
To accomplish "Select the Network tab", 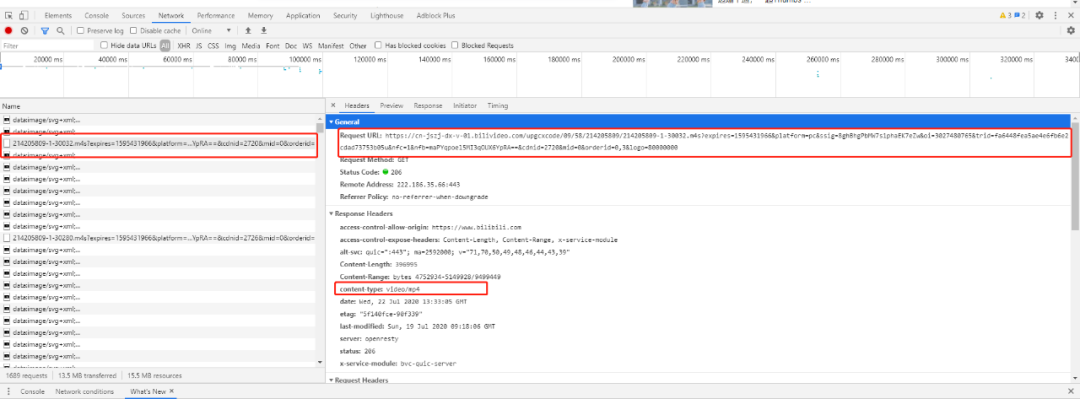I will pyautogui.click(x=172, y=15).
